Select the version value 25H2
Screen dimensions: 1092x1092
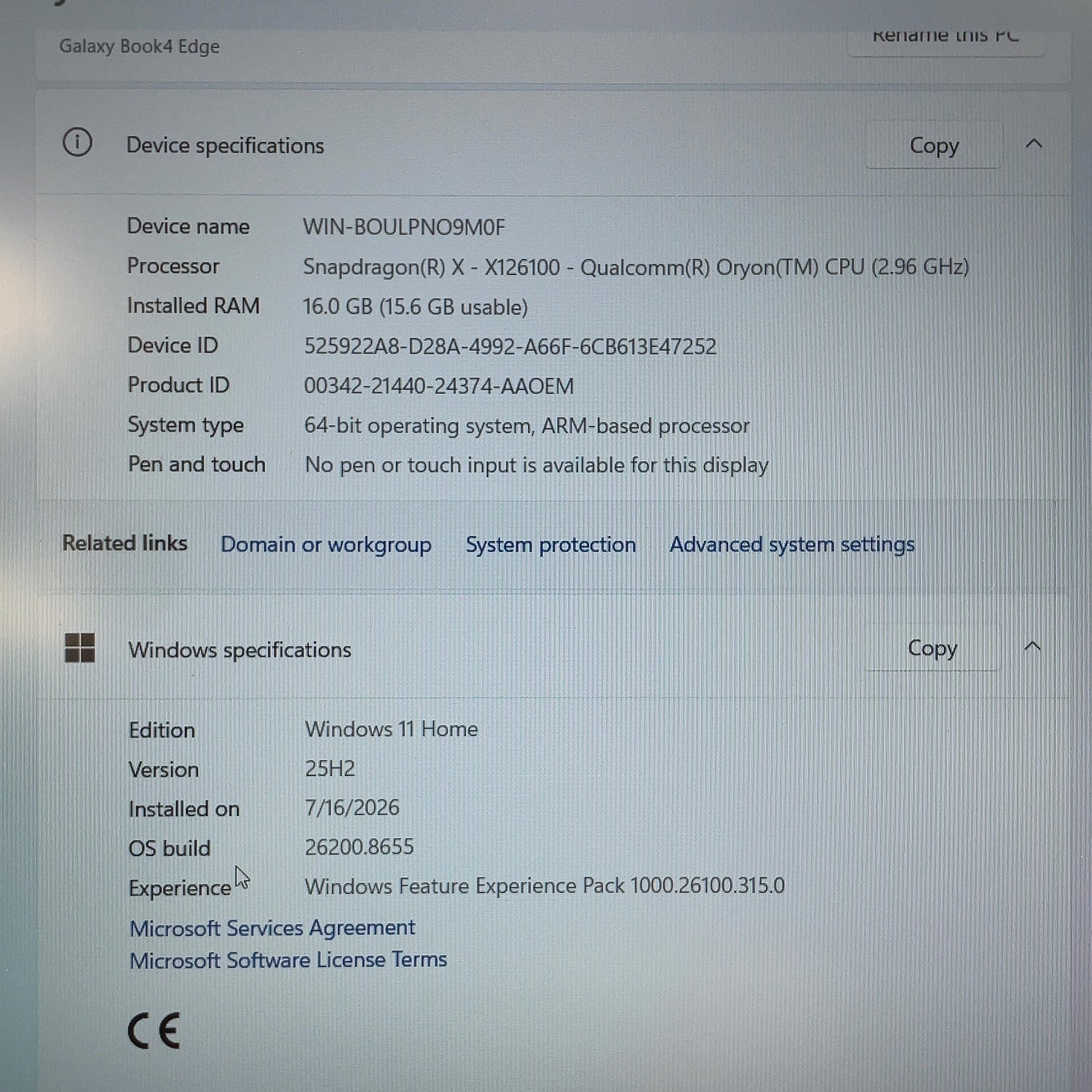tap(330, 769)
